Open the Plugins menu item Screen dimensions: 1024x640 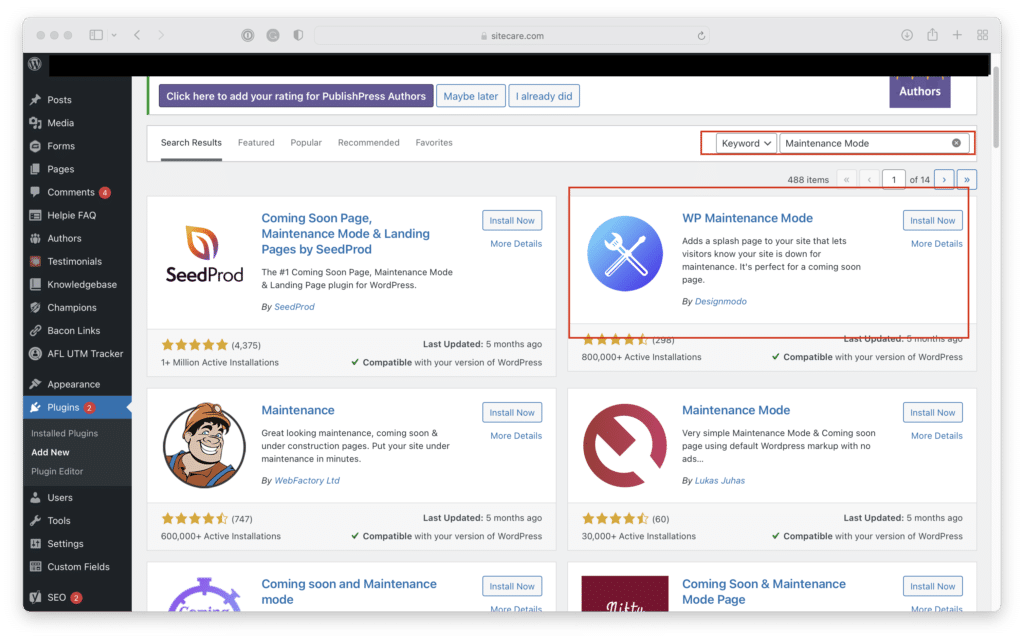(77, 408)
